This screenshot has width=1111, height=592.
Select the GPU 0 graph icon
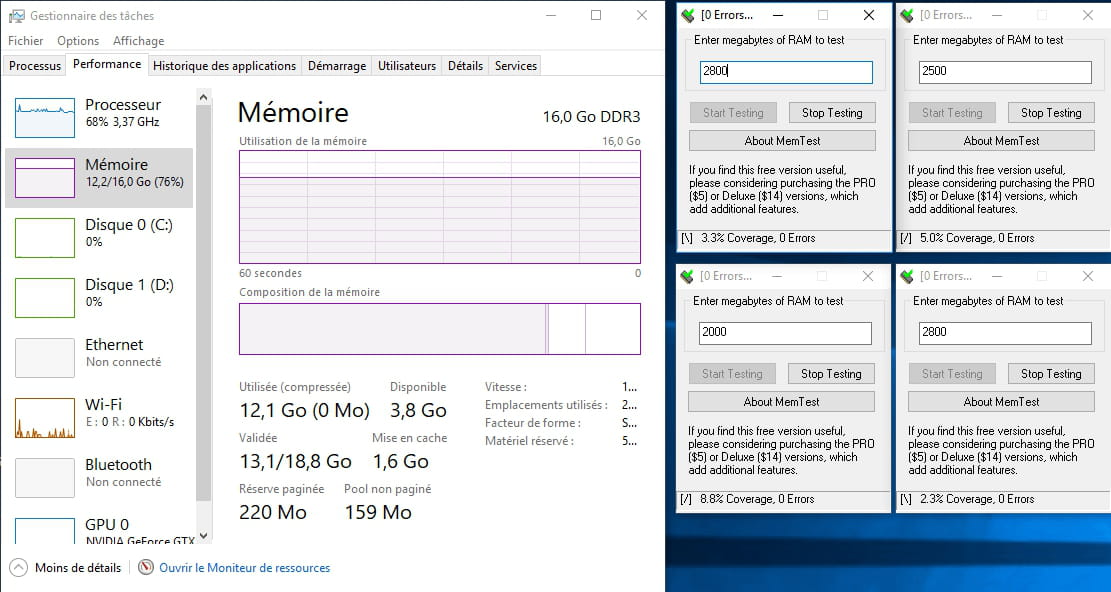coord(45,531)
